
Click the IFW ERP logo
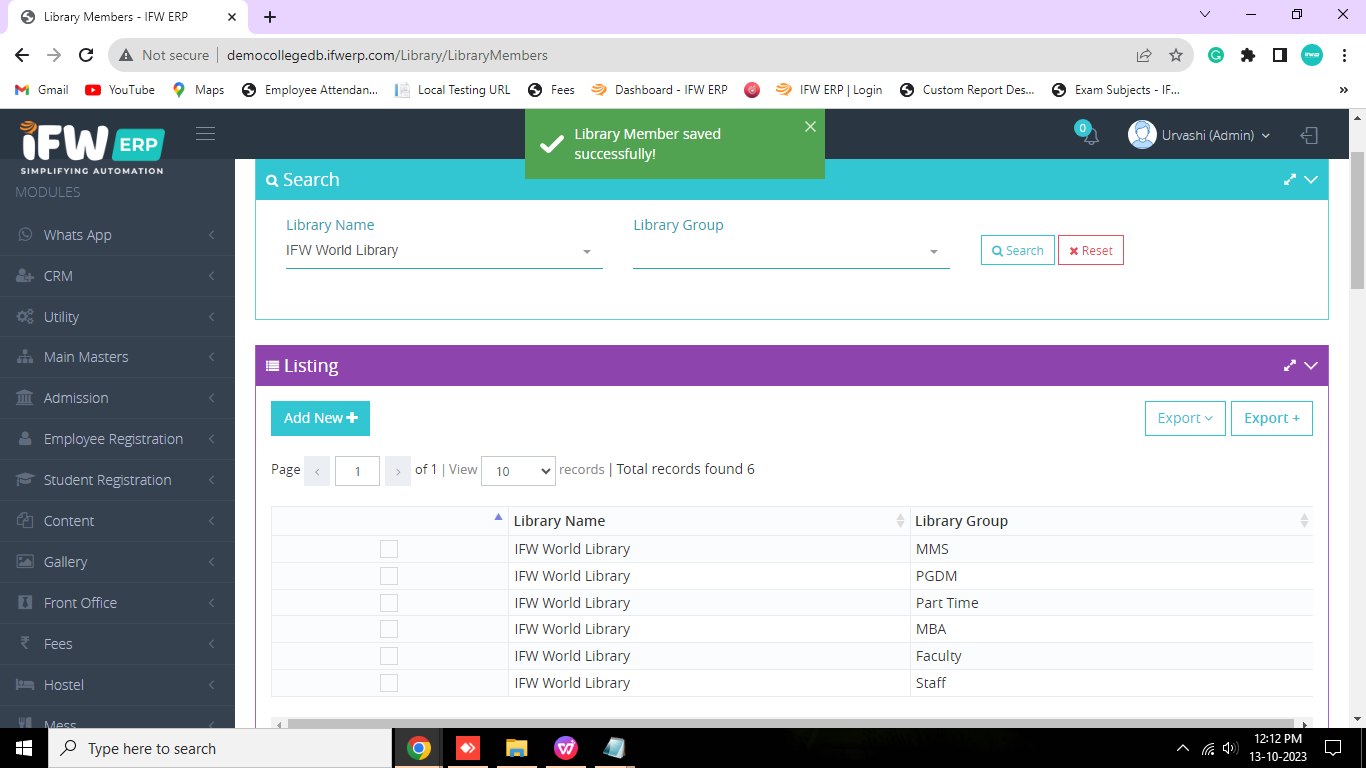click(92, 147)
